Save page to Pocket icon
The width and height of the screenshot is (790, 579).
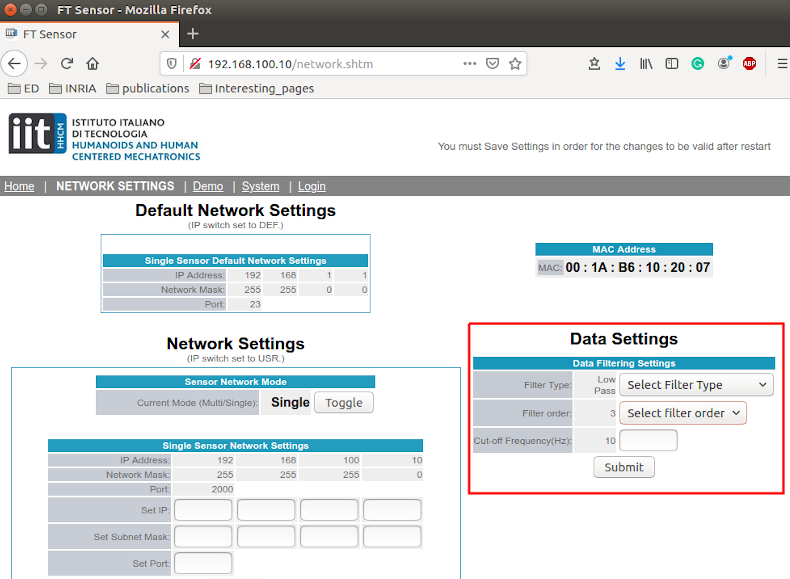pos(492,63)
